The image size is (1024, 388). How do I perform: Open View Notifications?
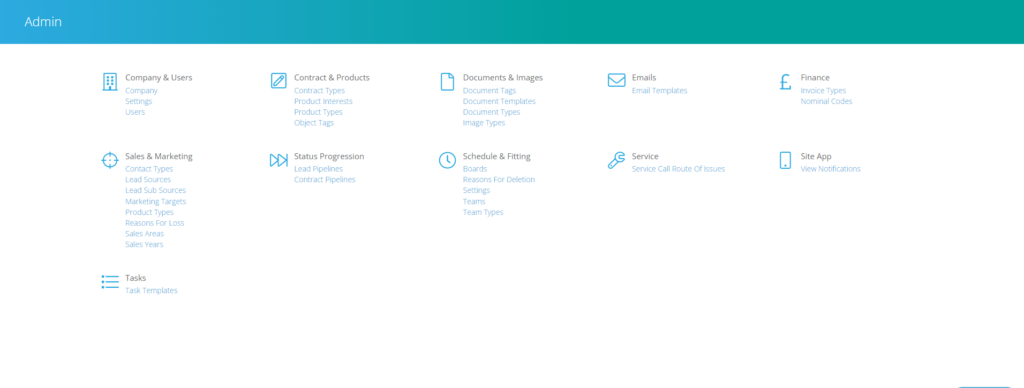[x=831, y=169]
